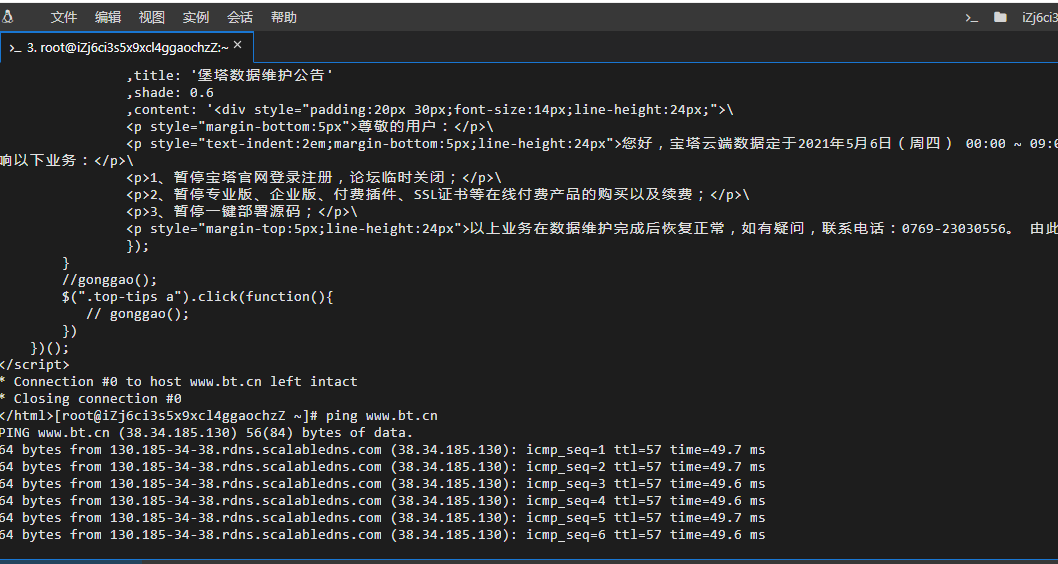
Task: Click the ping reply line with icmp_seq=6
Action: [x=383, y=534]
